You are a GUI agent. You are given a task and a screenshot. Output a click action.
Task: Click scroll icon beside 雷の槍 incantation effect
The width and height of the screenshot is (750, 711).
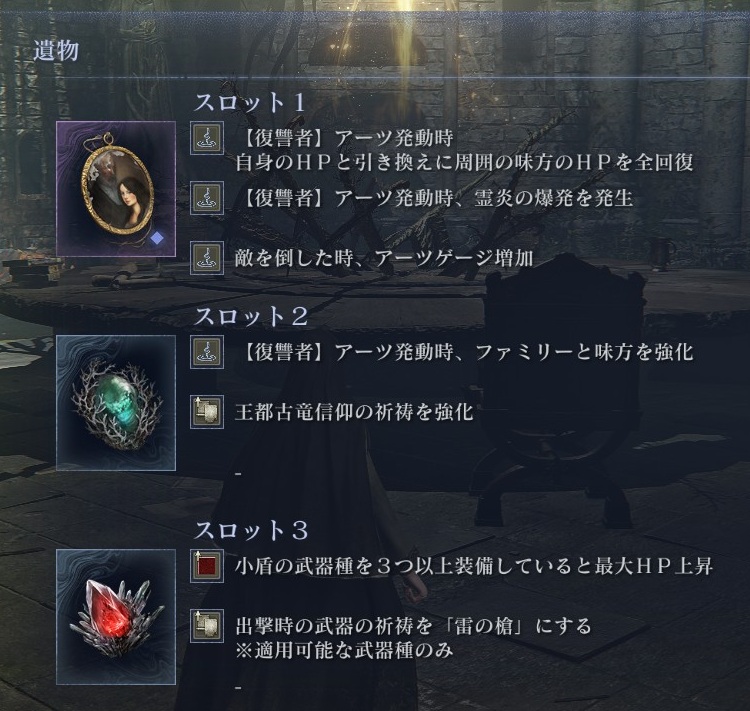207,626
